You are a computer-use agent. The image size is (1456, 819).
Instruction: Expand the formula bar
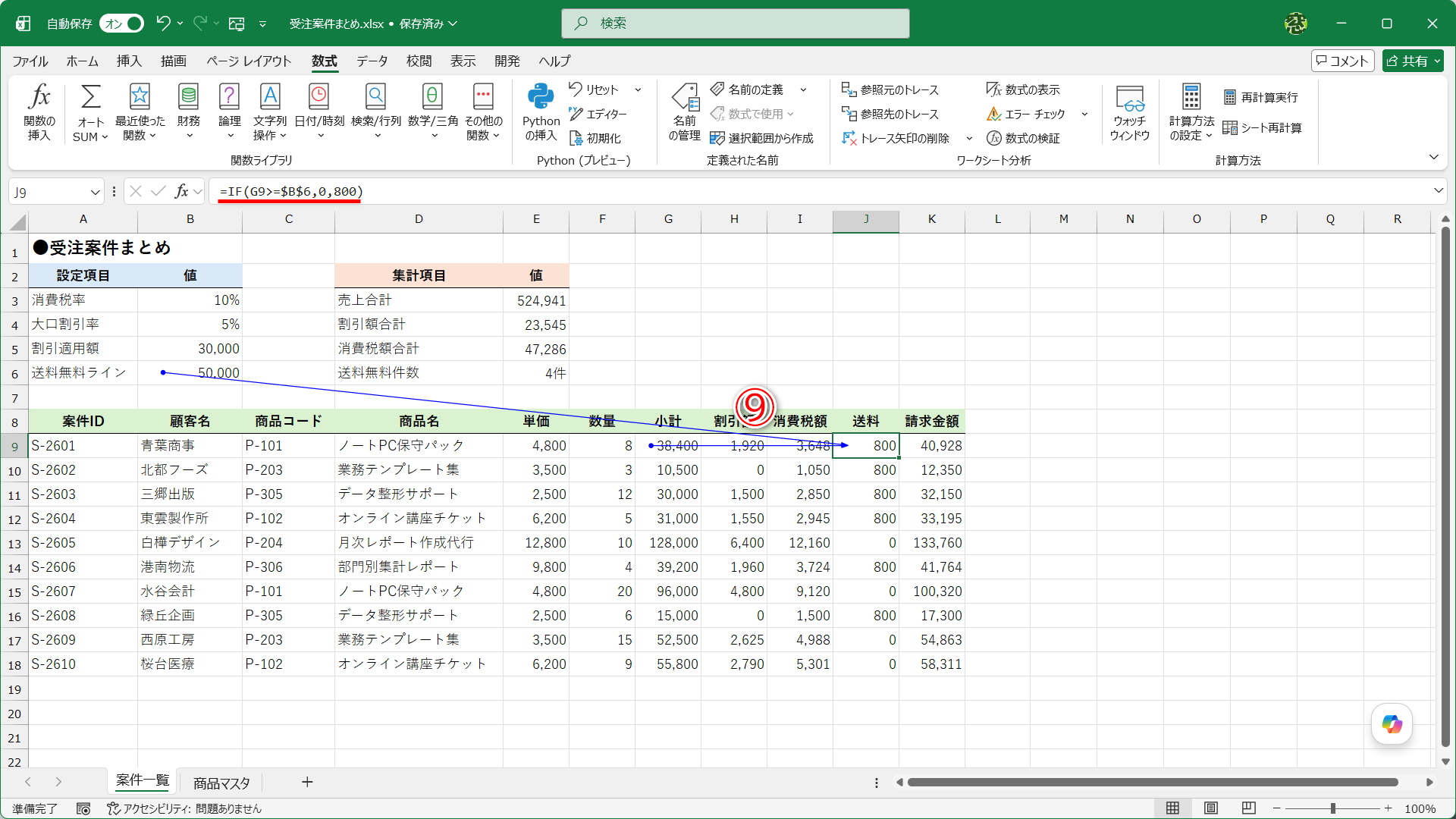pyautogui.click(x=1438, y=191)
